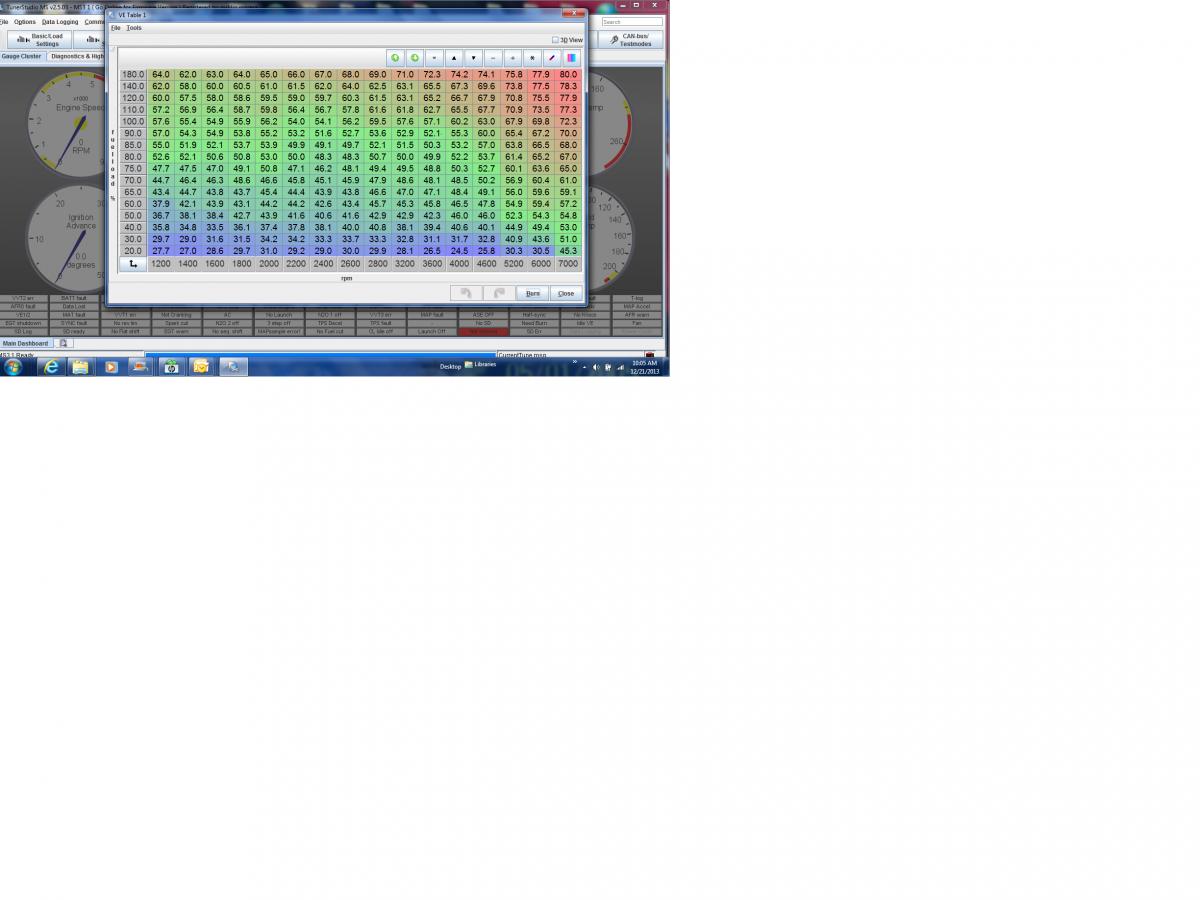
Task: Click the BATT fault indicator
Action: tap(74, 298)
